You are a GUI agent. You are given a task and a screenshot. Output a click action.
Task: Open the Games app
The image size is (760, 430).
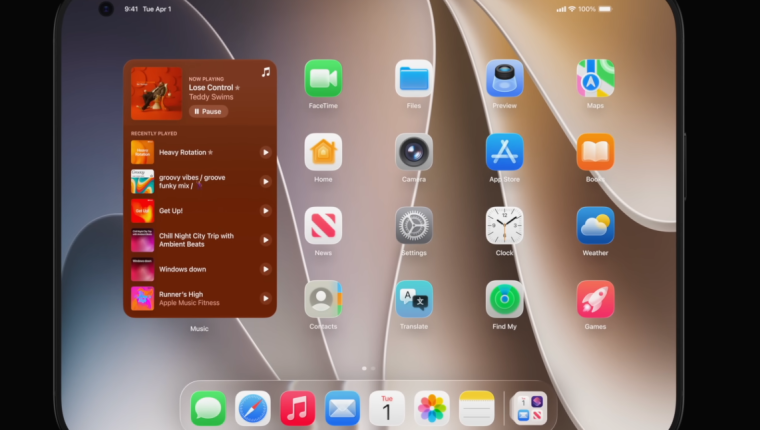(x=595, y=300)
